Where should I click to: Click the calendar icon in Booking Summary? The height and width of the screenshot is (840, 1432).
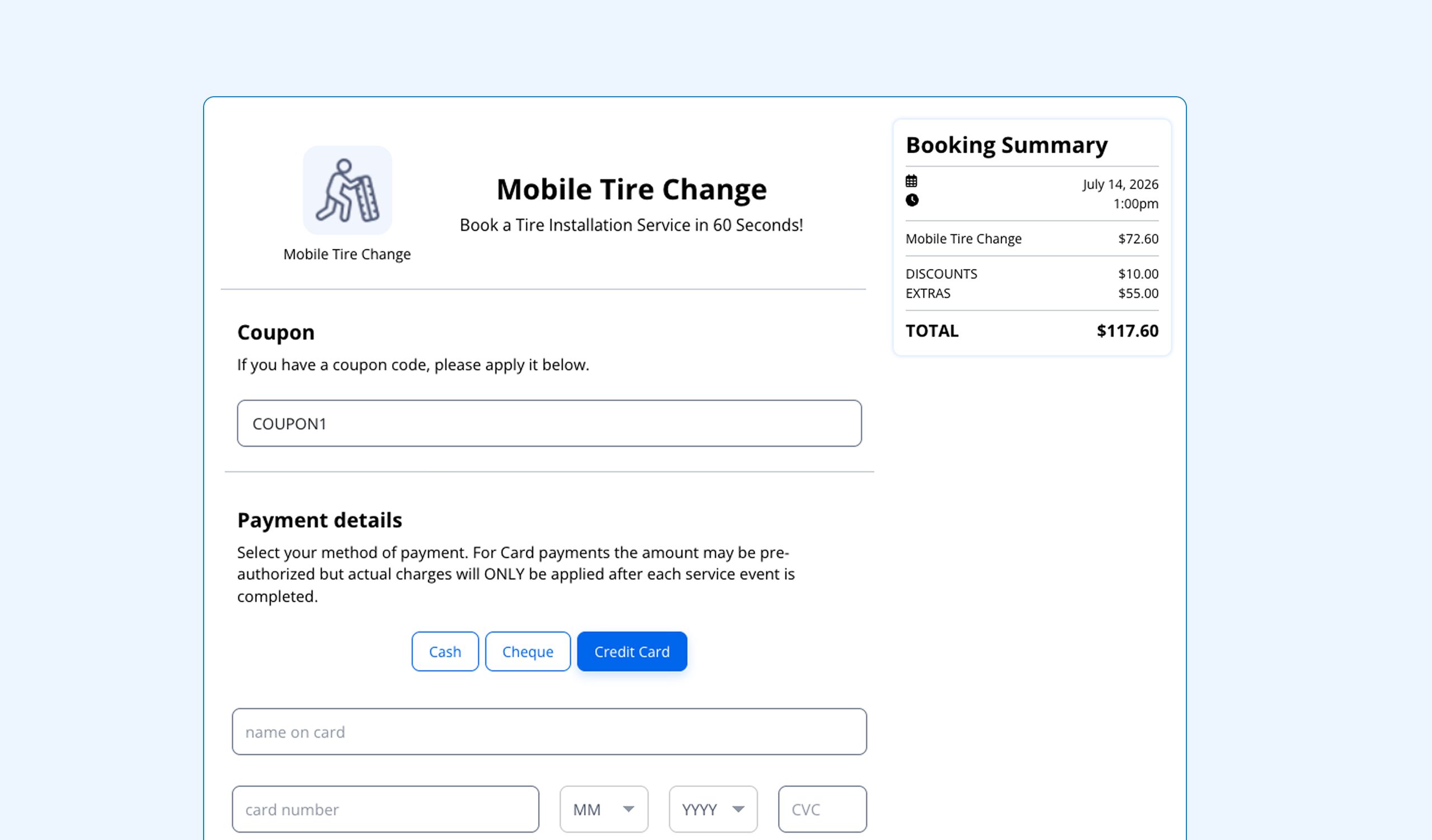pos(911,181)
